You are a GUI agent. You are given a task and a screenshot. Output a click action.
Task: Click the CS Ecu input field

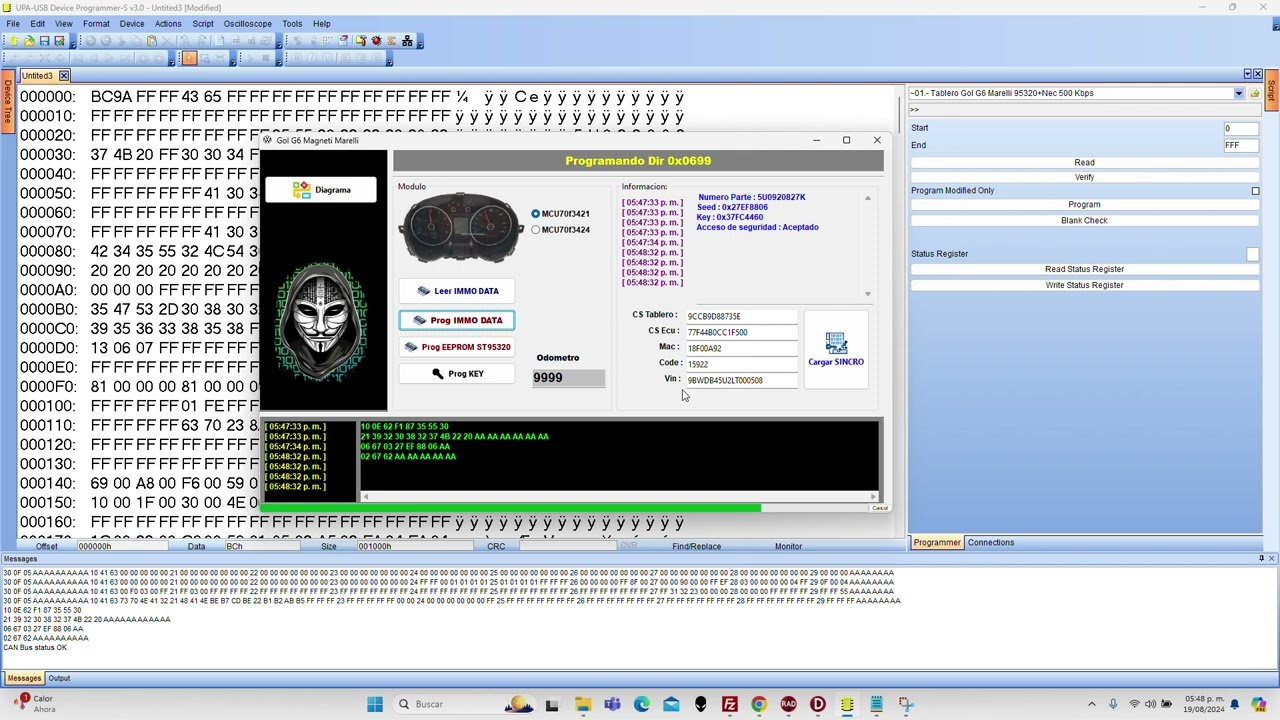pos(741,332)
